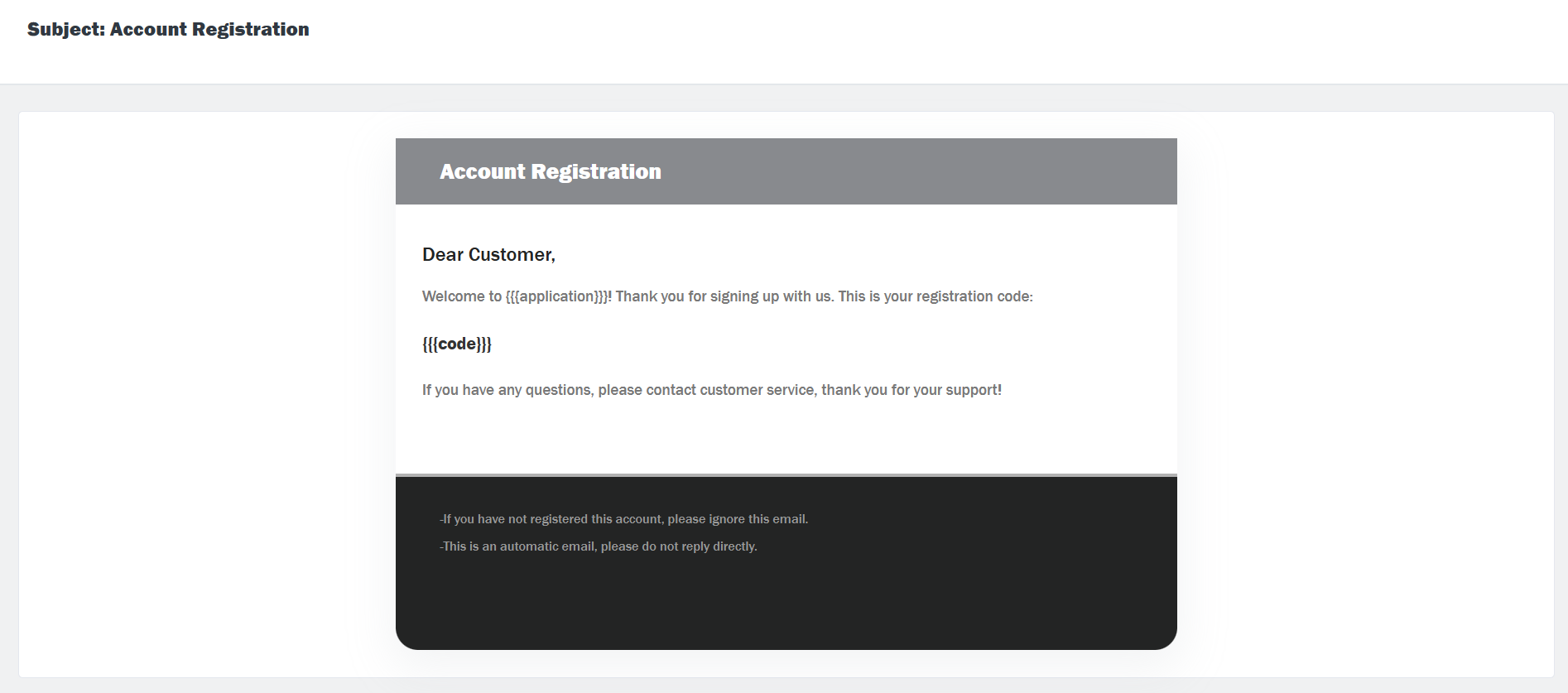This screenshot has height=693, width=1568.
Task: Click the word Subject in the top heading
Action: point(65,30)
